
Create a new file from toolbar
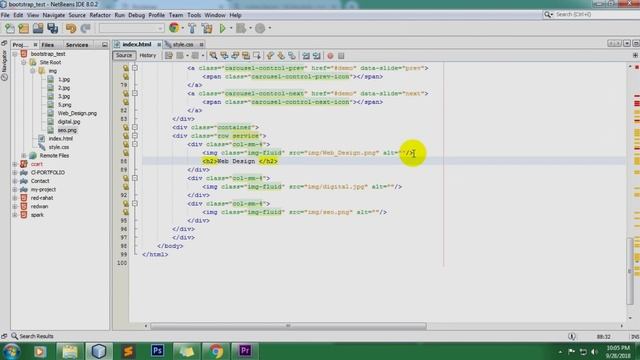[9, 28]
